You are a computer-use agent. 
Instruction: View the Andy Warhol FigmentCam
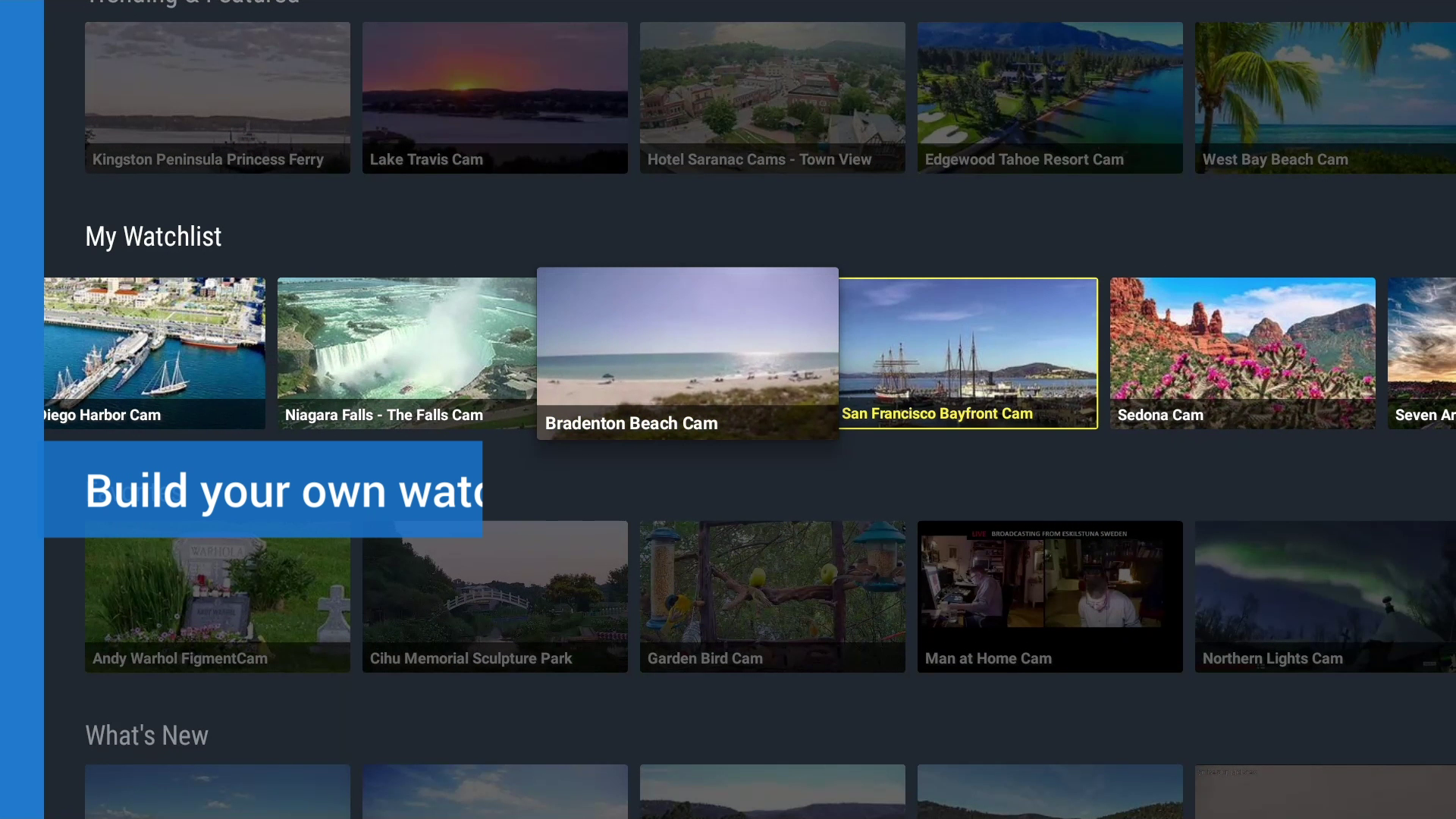217,596
